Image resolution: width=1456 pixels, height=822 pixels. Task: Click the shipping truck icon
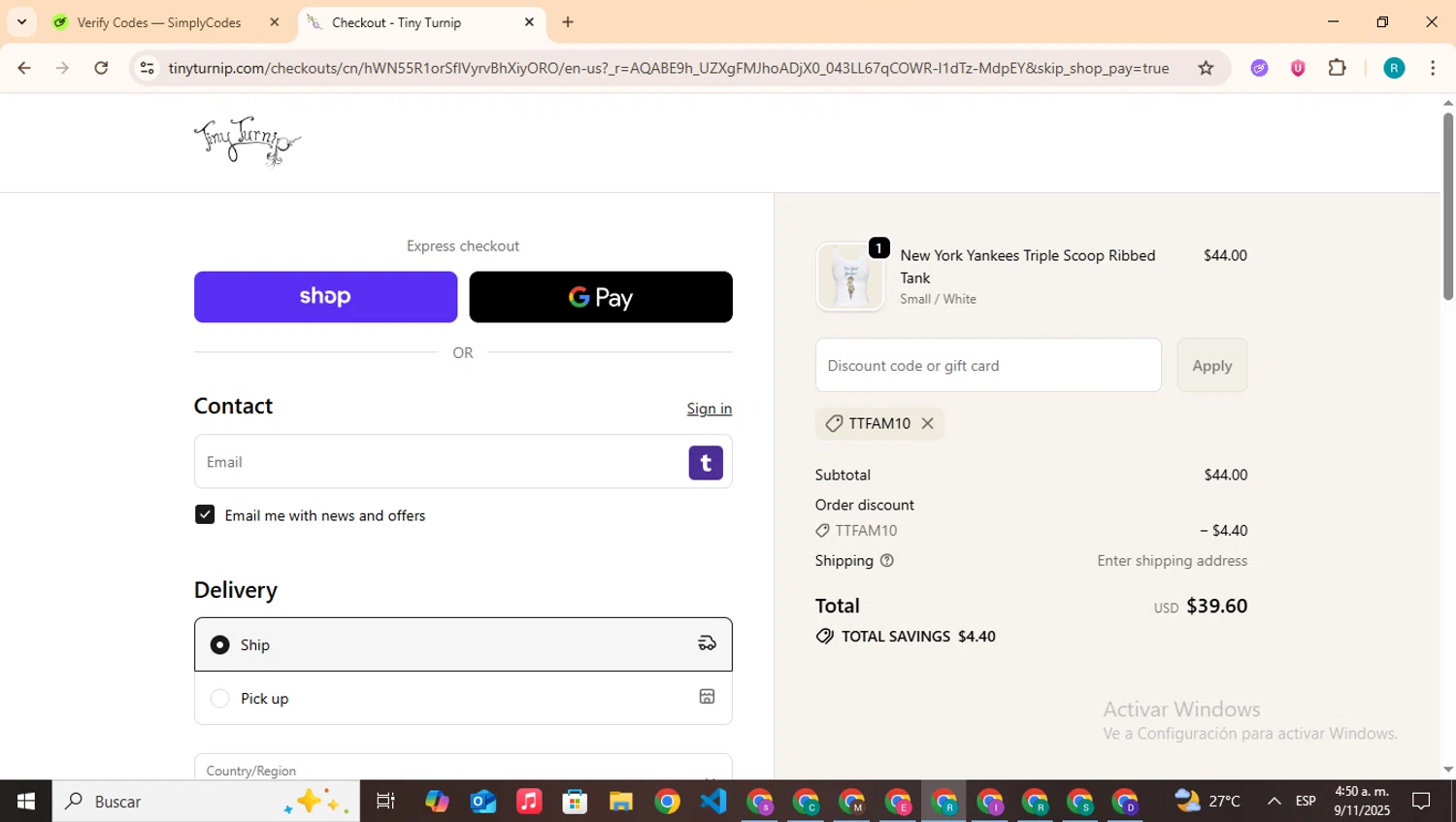[707, 643]
